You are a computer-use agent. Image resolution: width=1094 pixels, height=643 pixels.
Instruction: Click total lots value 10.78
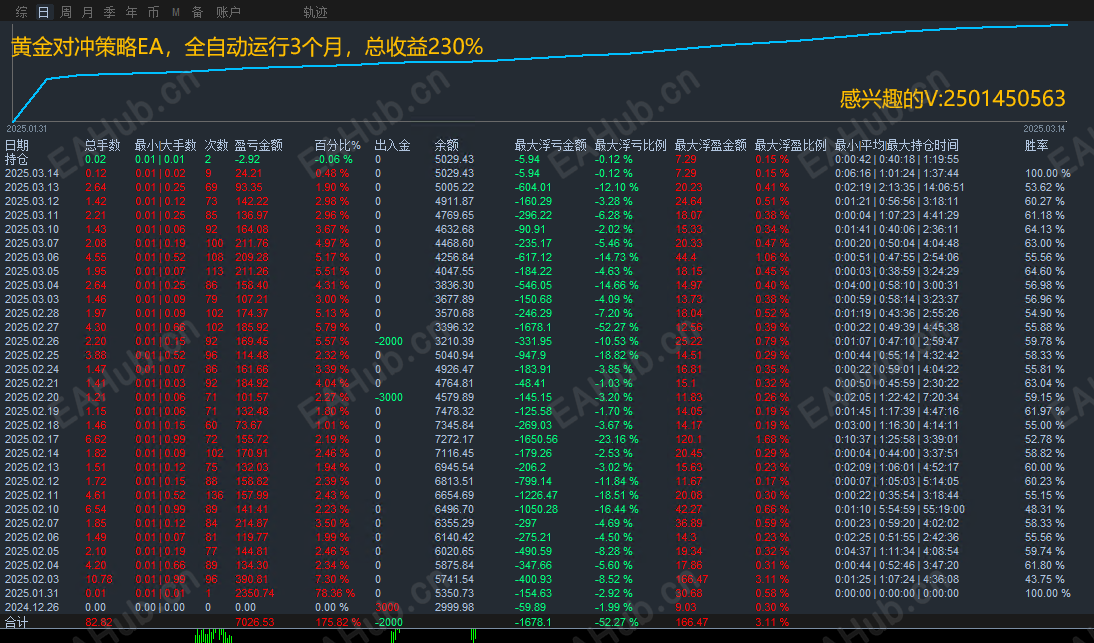point(99,579)
